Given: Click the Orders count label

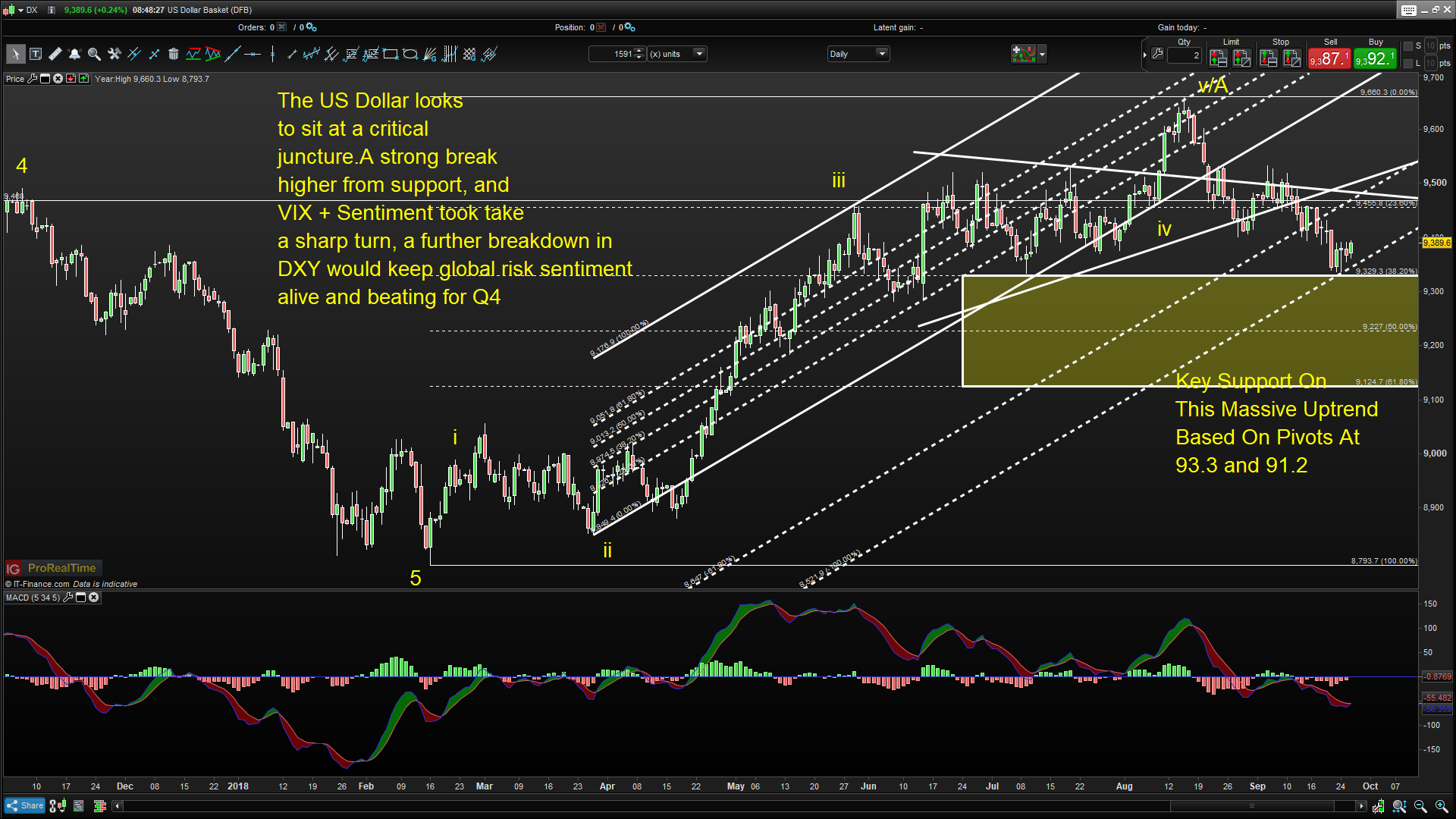Looking at the screenshot, I should click(x=257, y=27).
